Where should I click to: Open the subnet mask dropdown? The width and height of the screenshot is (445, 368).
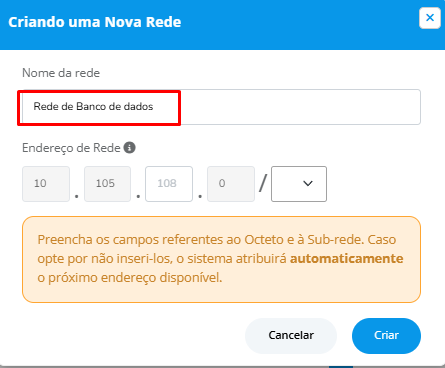click(x=299, y=184)
